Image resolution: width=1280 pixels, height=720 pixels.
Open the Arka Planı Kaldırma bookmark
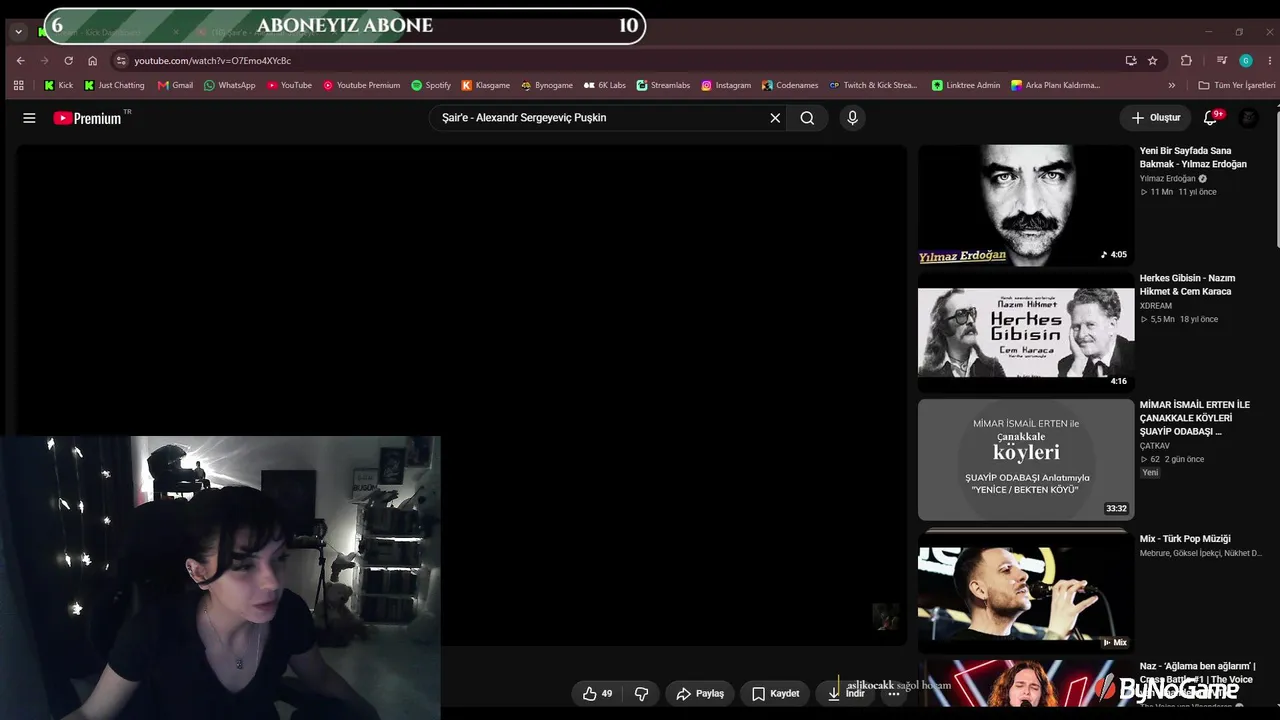point(1055,85)
